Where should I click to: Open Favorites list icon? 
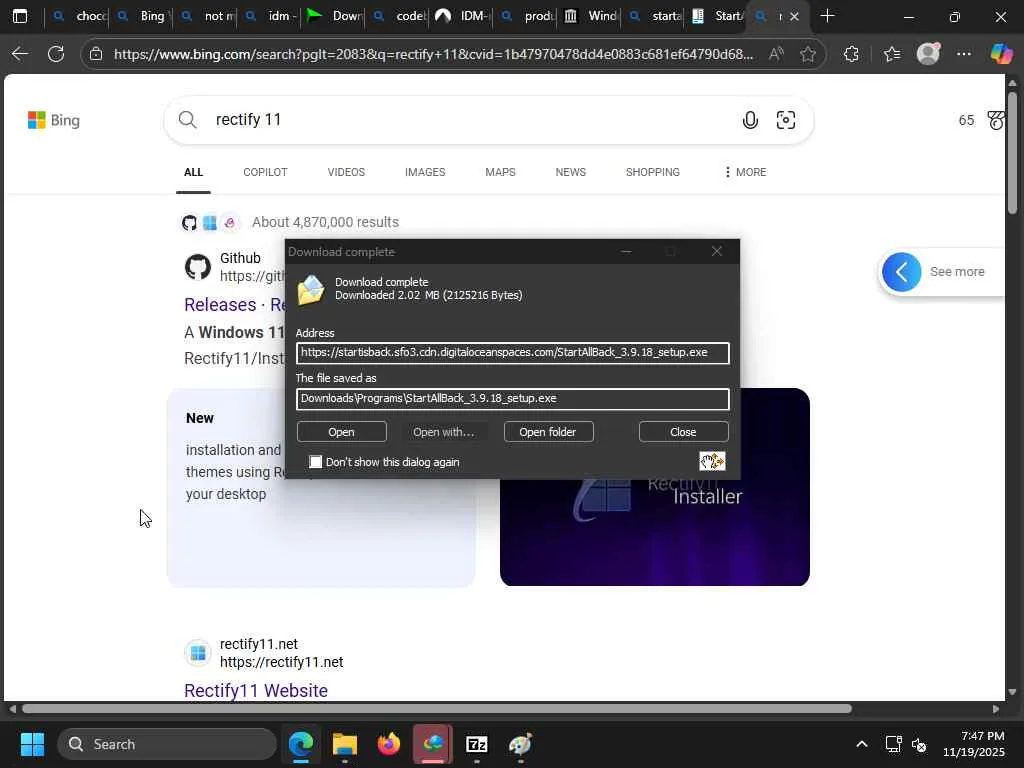[891, 54]
